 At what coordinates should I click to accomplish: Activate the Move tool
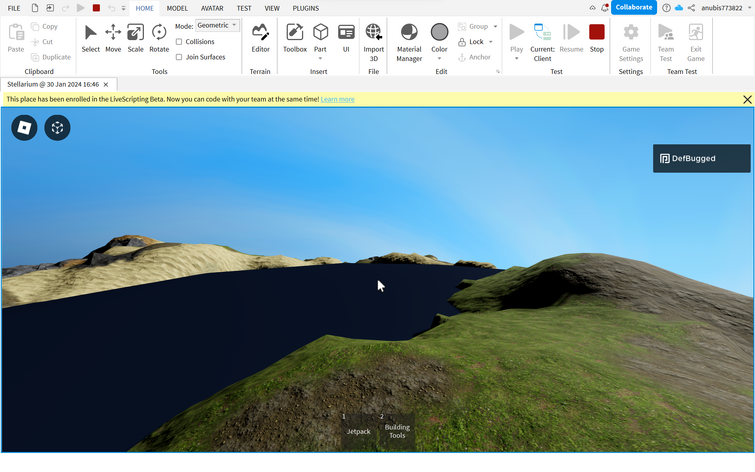[x=113, y=39]
